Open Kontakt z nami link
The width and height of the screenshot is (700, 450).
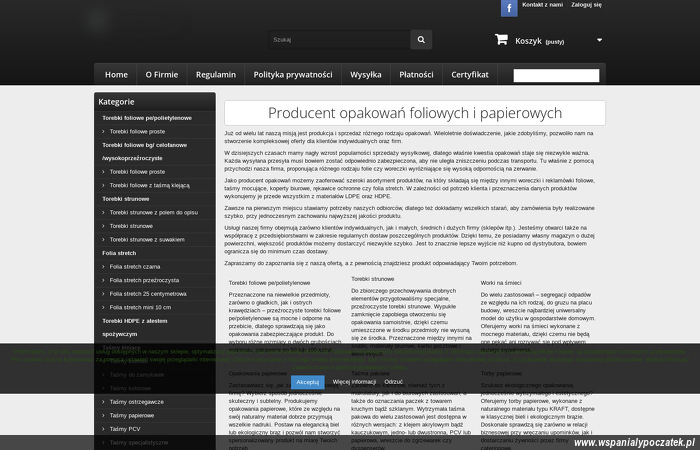click(x=542, y=5)
